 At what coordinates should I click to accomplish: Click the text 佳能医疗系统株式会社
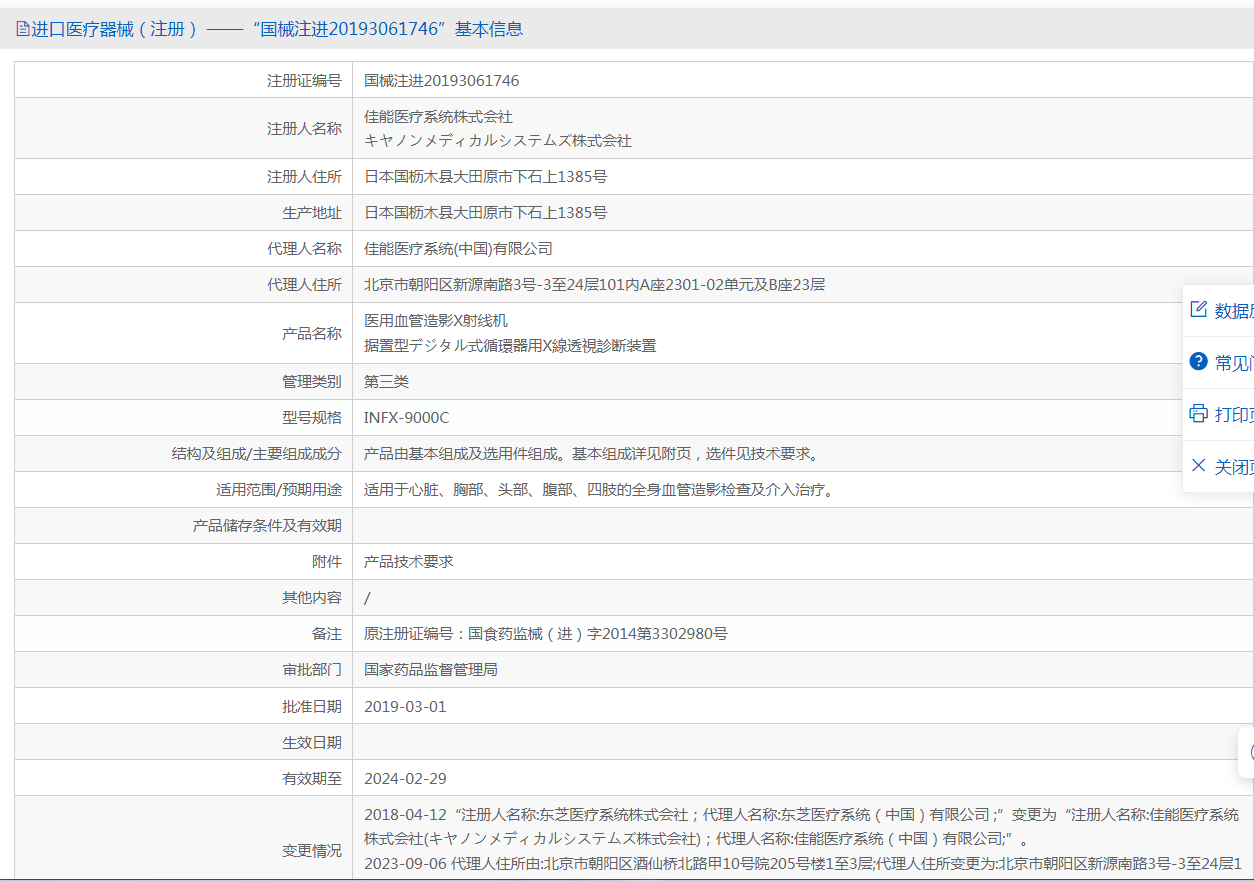[x=438, y=117]
